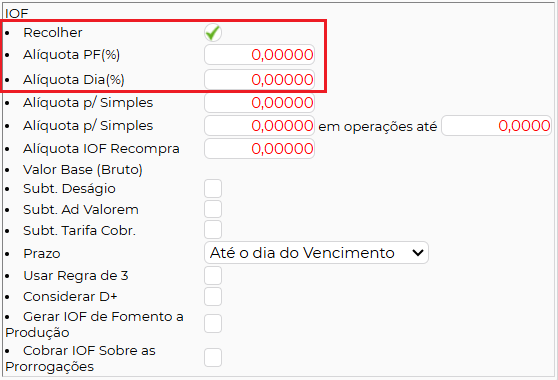This screenshot has height=380, width=558.
Task: Enable Usar Regra de 3 checkbox
Action: tap(213, 276)
